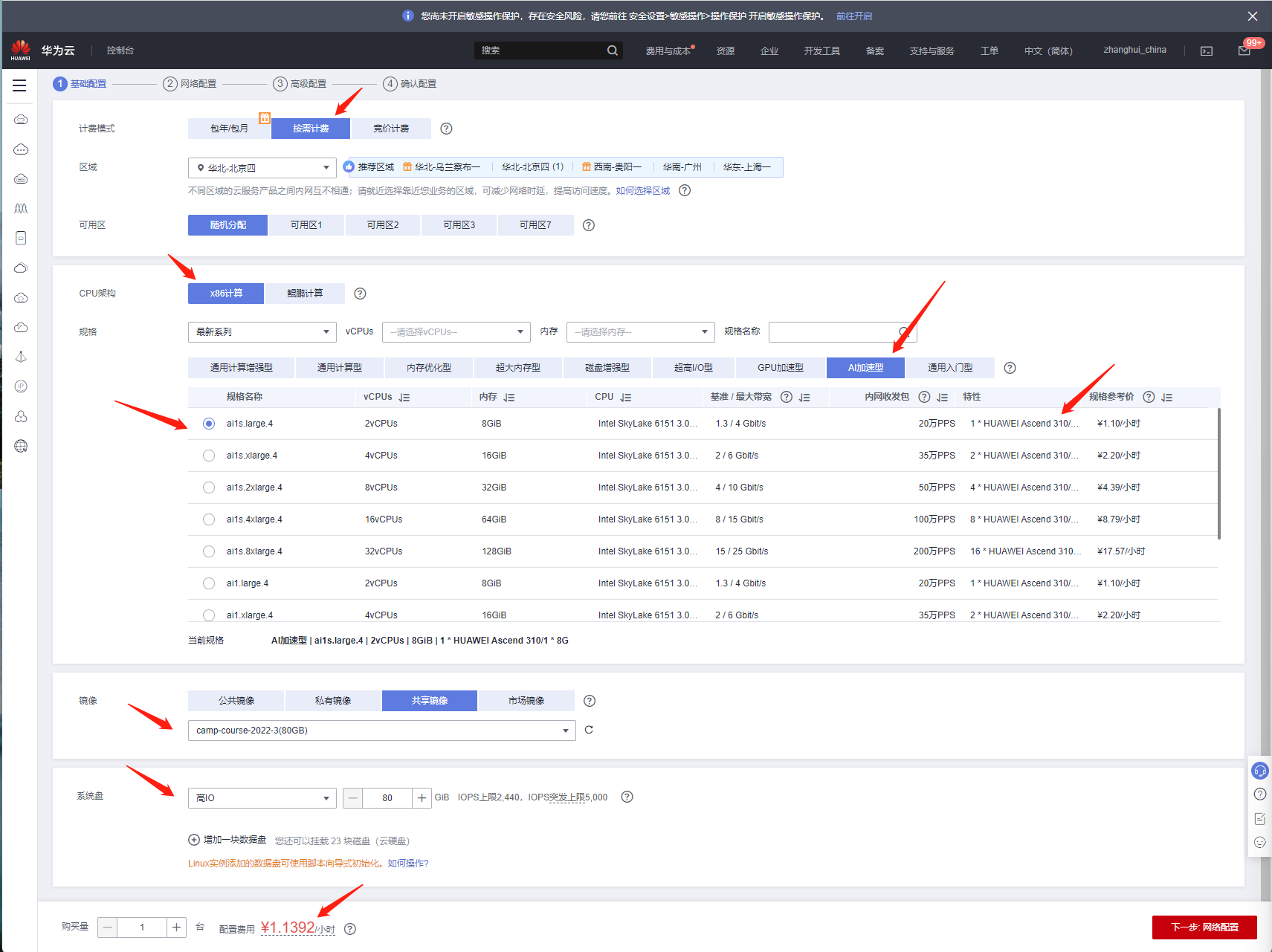Open the cloud upload sidebar icon
The height and width of the screenshot is (952, 1272).
[21, 298]
